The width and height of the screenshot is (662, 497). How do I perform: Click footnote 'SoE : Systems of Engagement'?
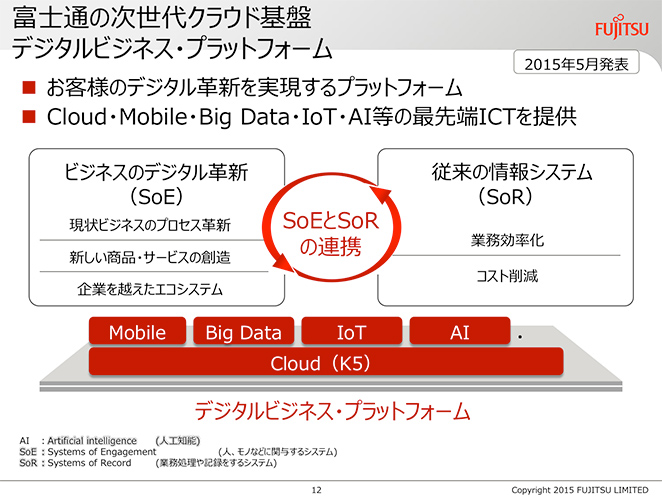tap(88, 451)
